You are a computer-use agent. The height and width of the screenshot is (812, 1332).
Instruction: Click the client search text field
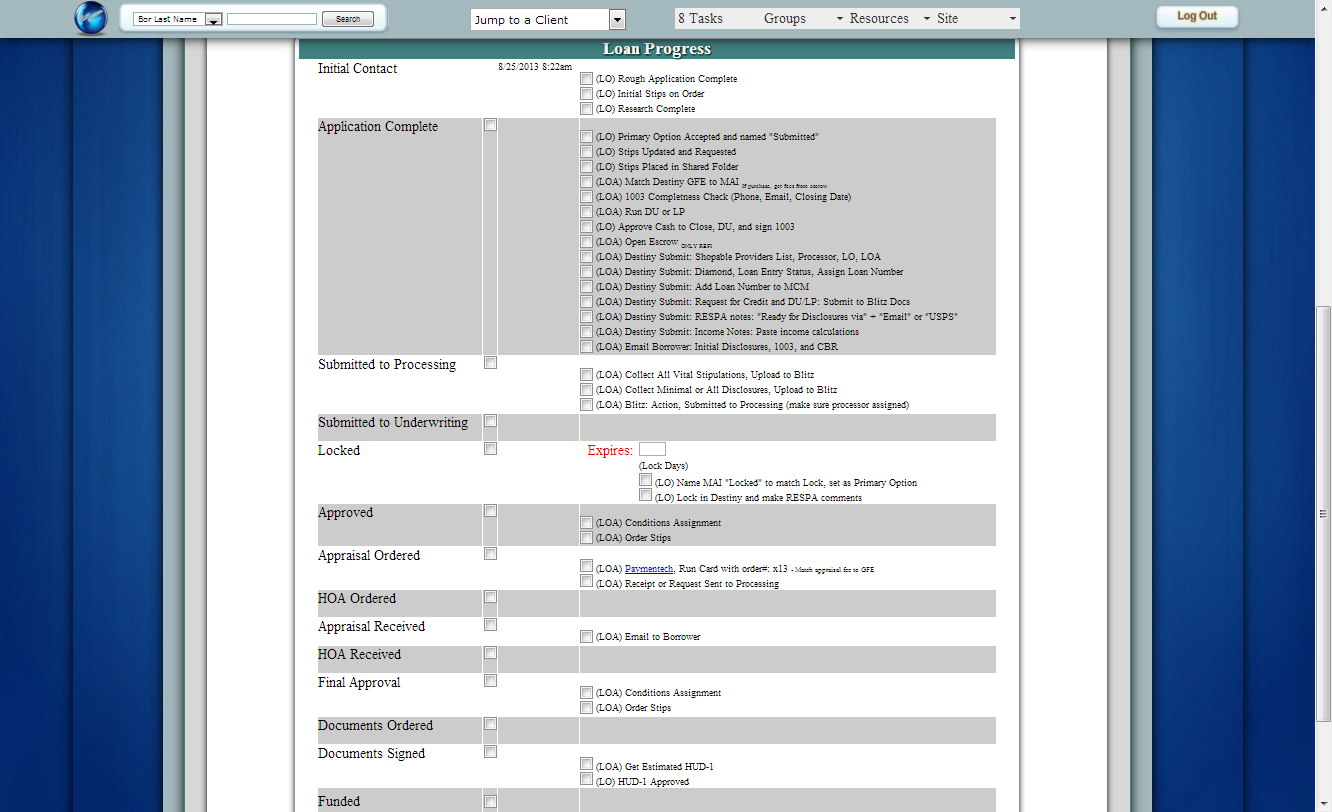click(271, 19)
